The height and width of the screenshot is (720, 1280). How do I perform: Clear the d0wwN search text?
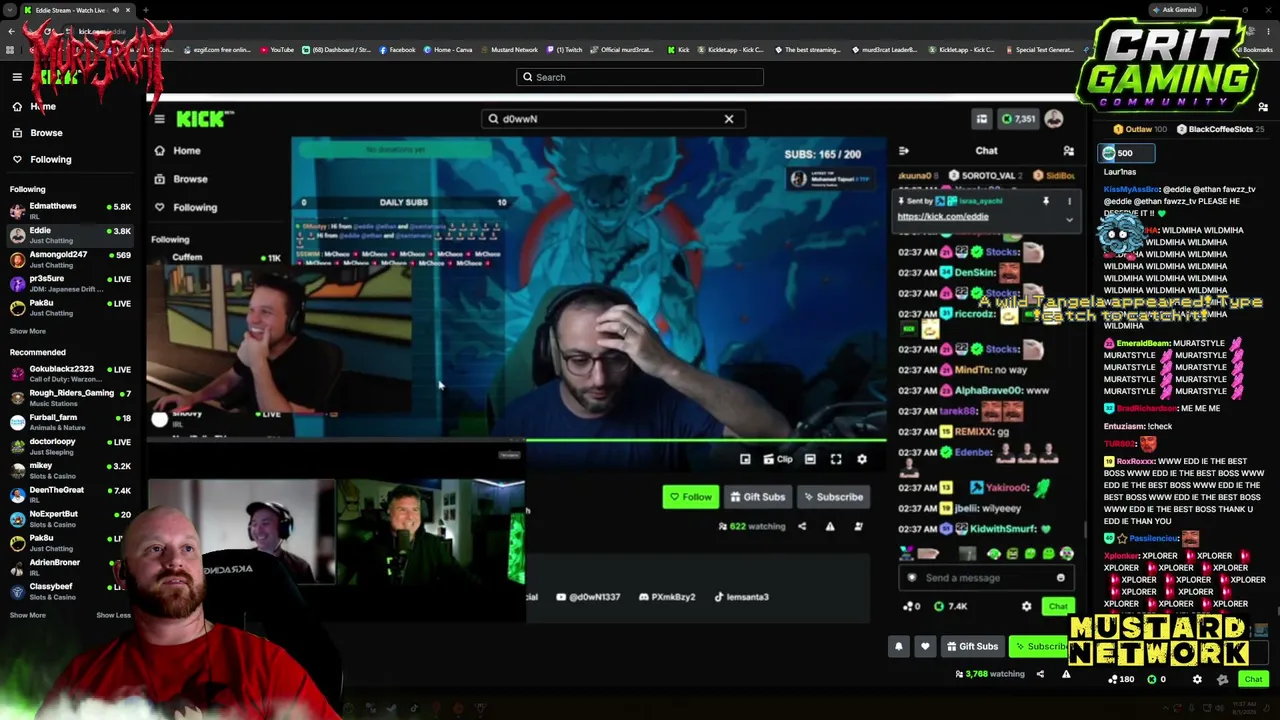(729, 119)
